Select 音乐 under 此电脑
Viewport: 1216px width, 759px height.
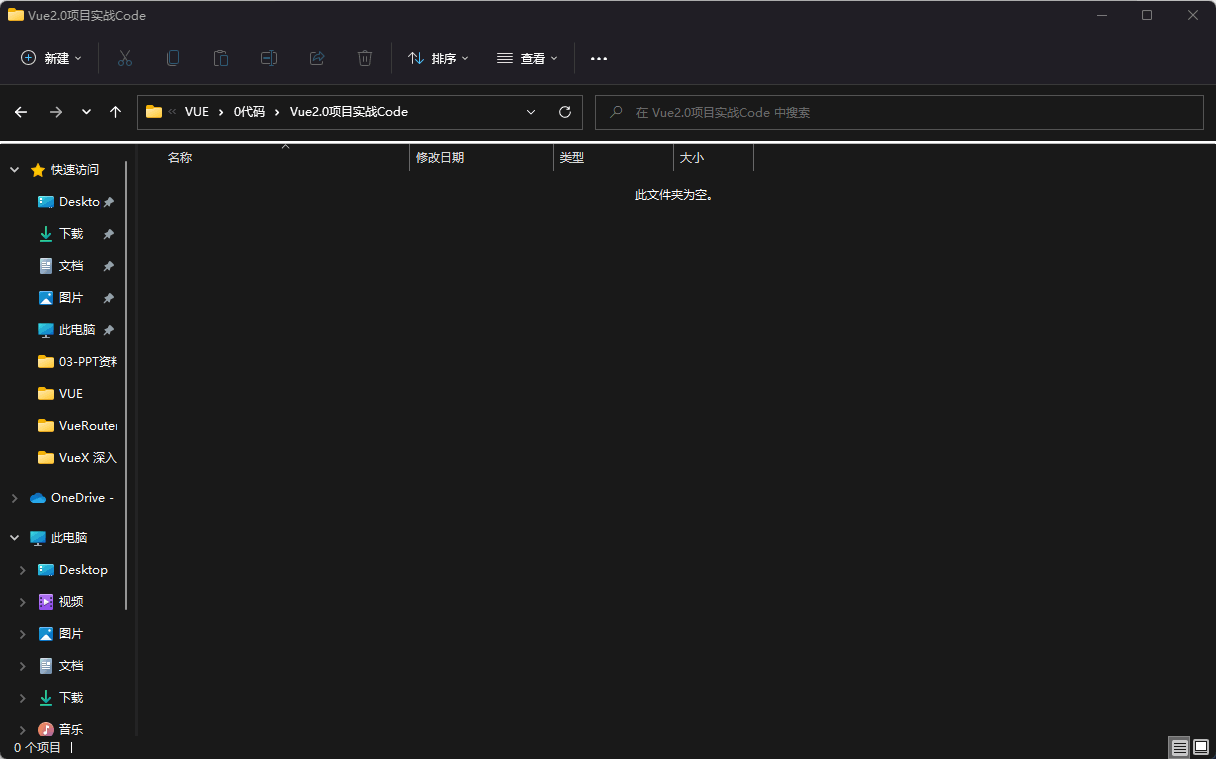[71, 730]
